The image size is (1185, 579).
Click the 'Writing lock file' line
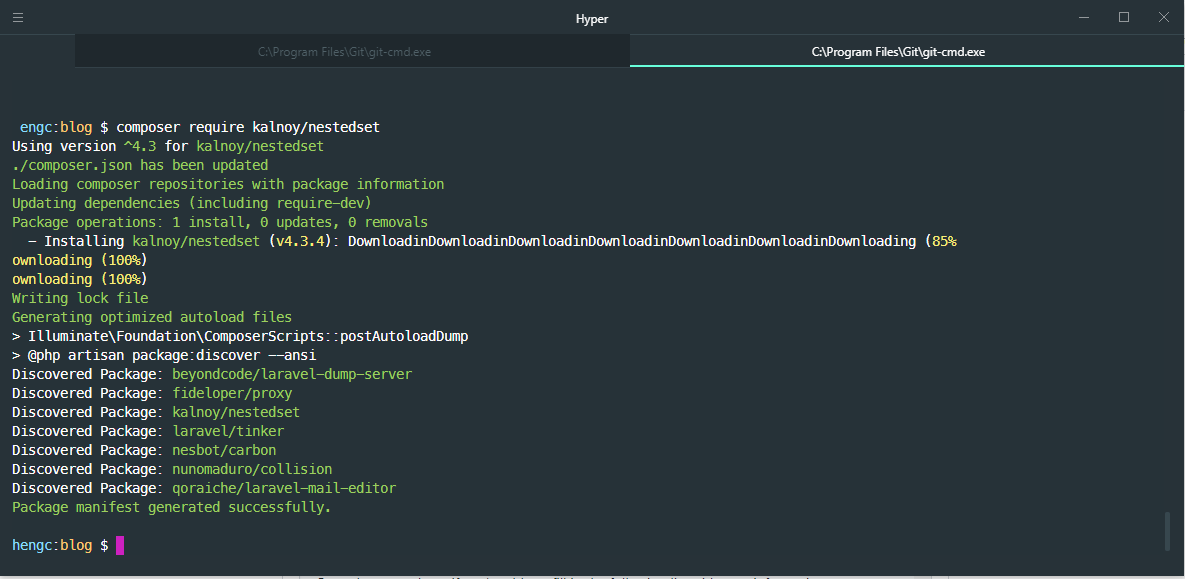pyautogui.click(x=80, y=299)
